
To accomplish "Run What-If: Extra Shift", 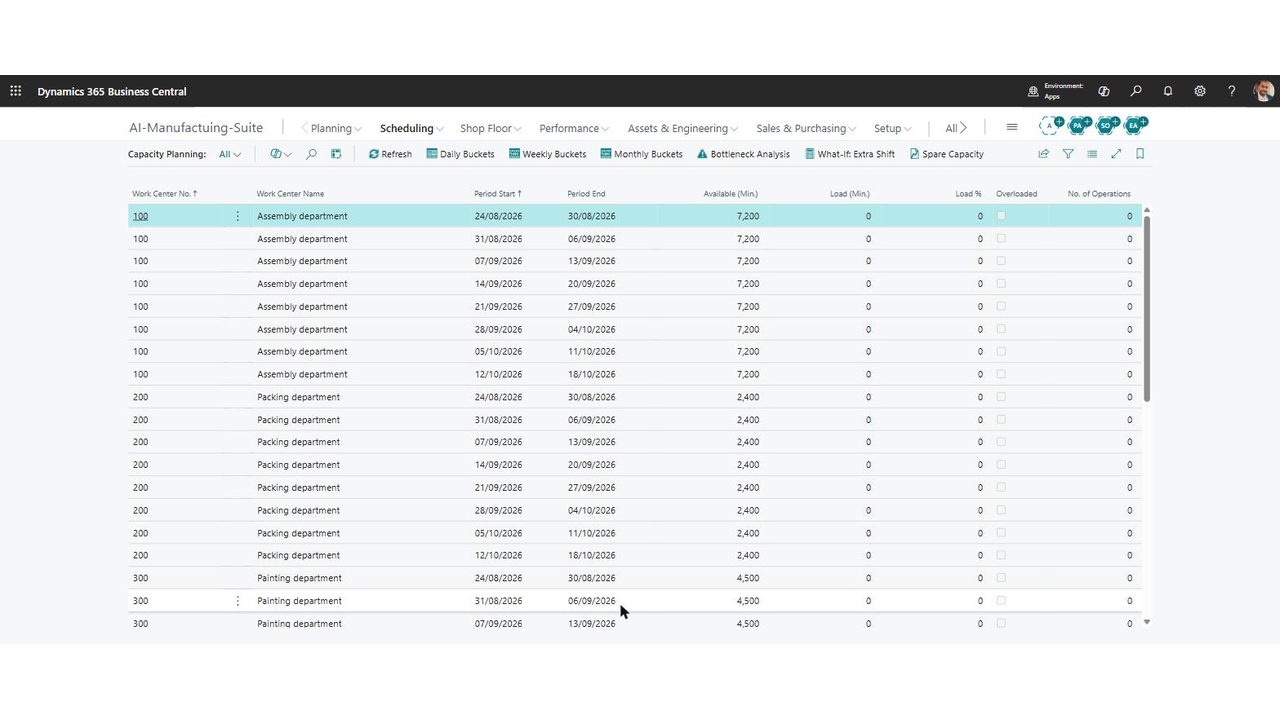I will [849, 154].
